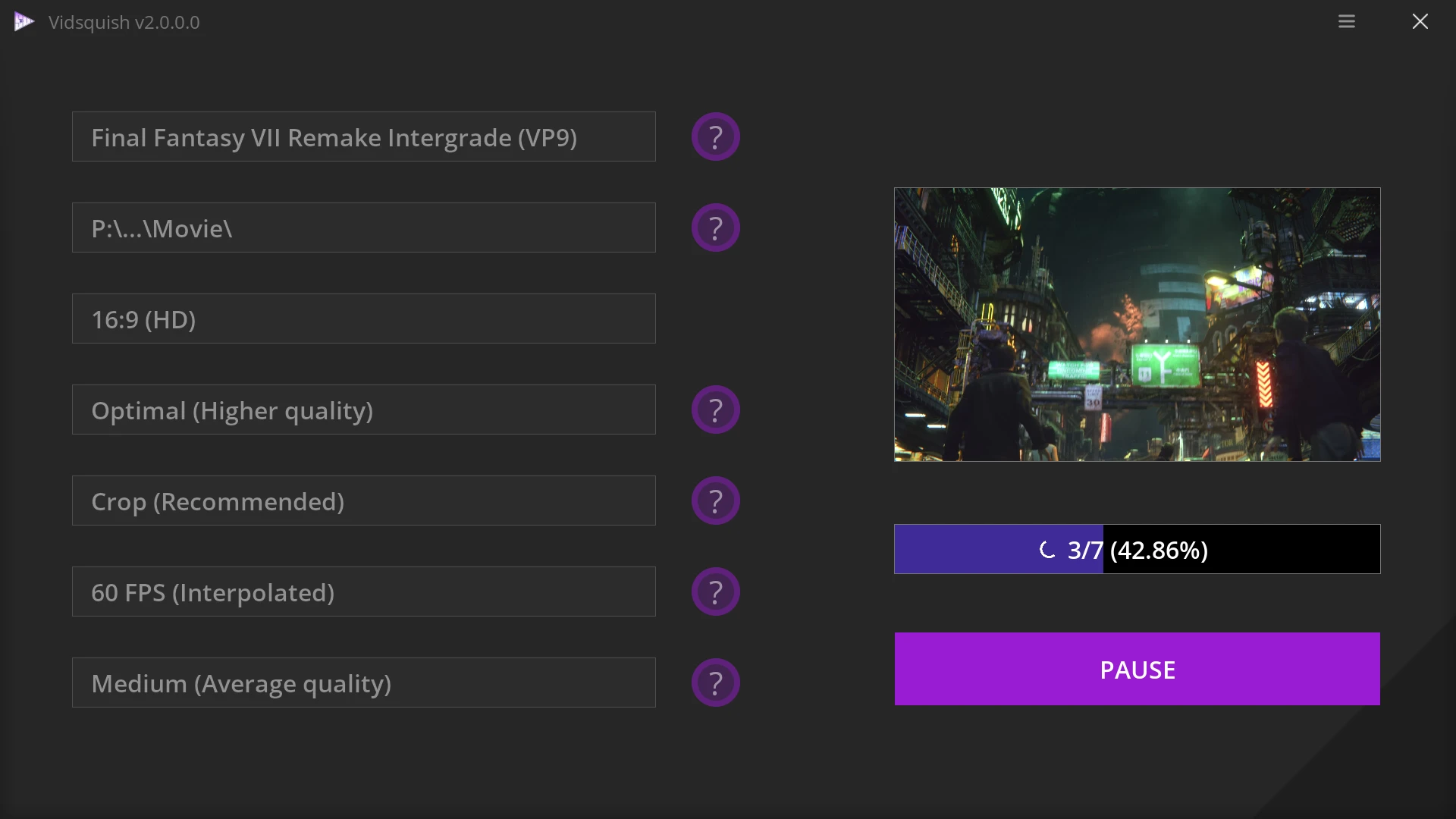Open the hamburger menu
The height and width of the screenshot is (819, 1456).
(x=1347, y=22)
